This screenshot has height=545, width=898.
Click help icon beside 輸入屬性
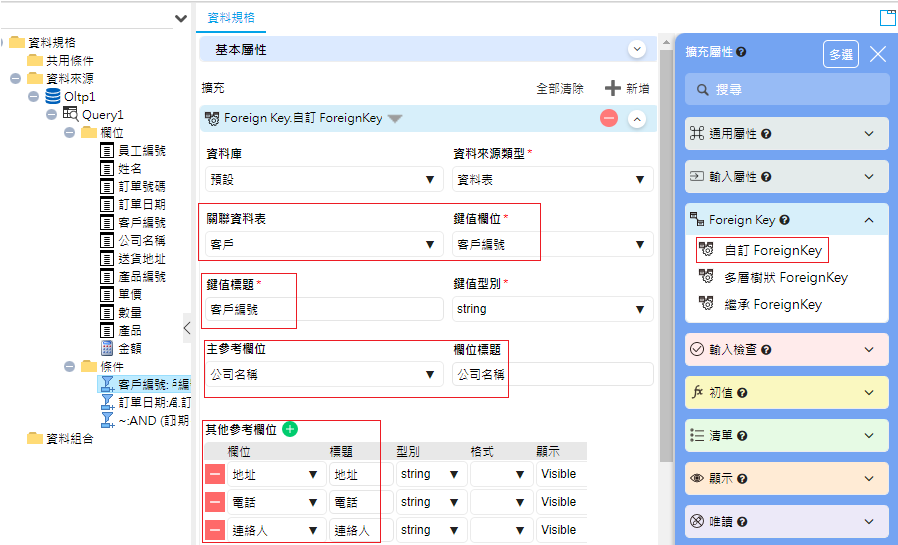766,177
